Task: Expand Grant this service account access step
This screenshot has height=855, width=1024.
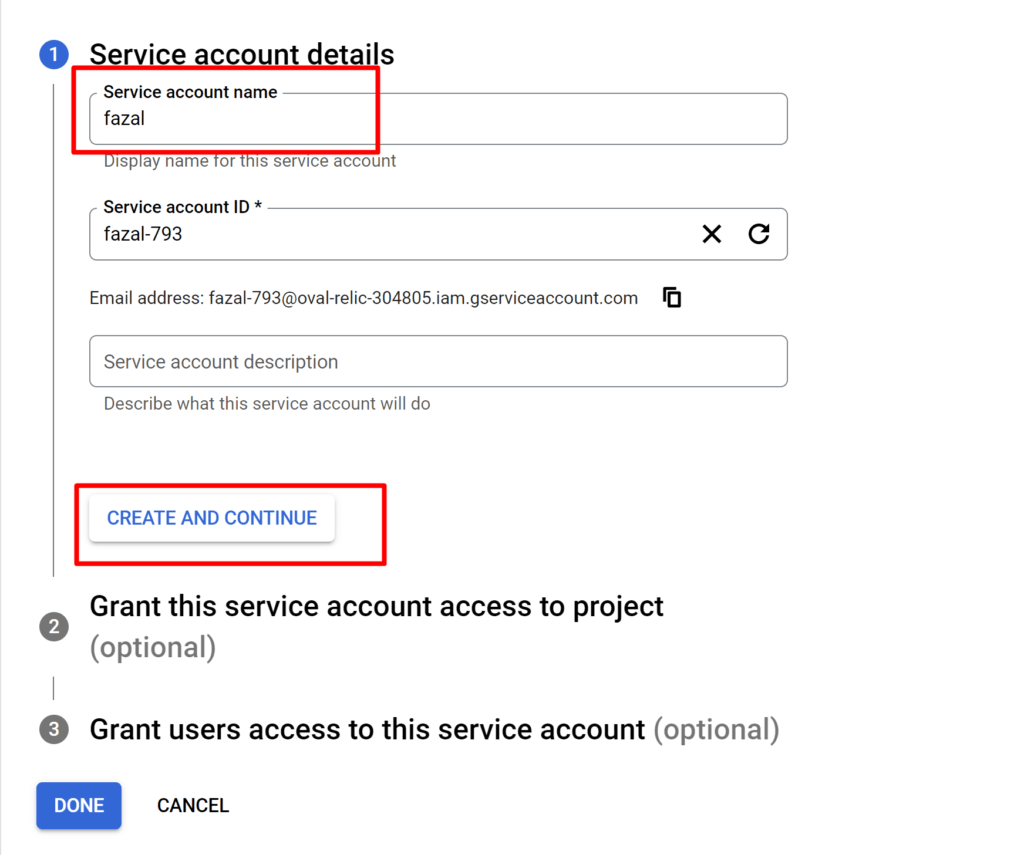Action: tap(376, 626)
